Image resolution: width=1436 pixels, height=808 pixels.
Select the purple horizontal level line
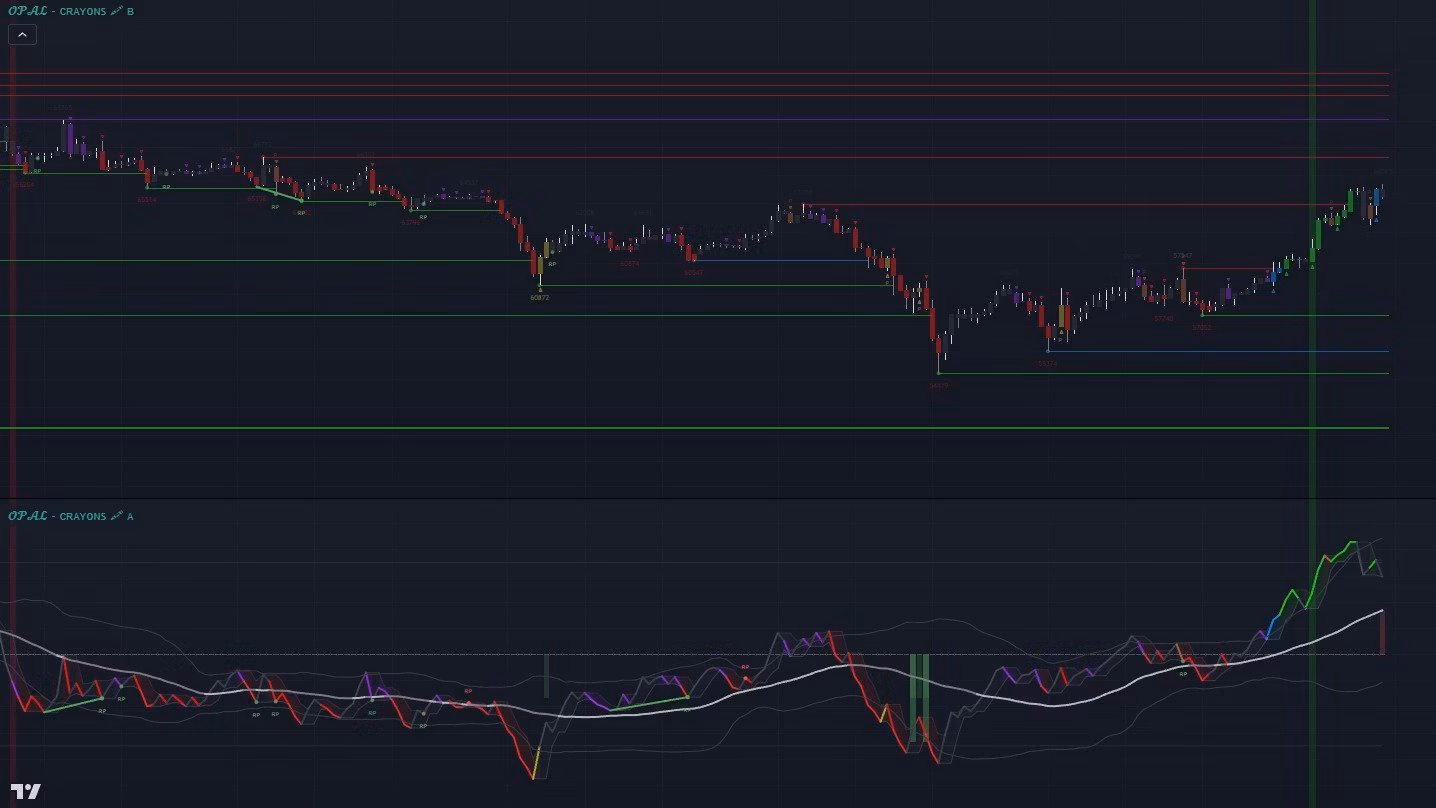700,120
